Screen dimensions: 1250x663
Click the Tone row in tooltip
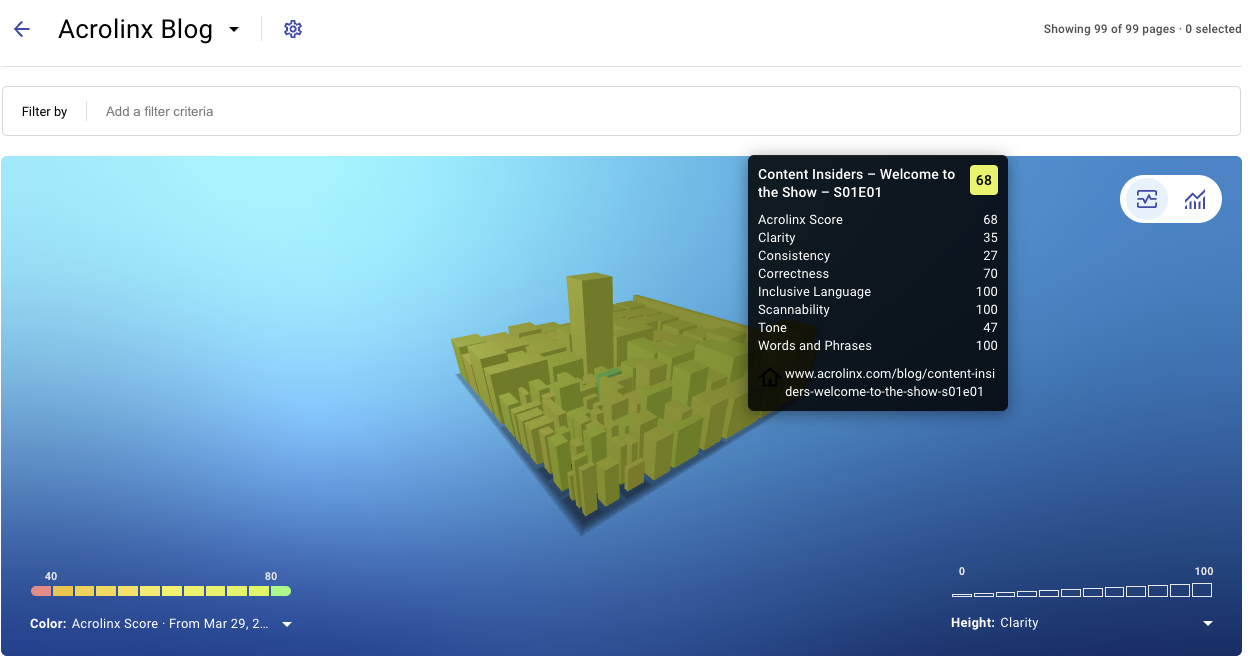point(878,328)
